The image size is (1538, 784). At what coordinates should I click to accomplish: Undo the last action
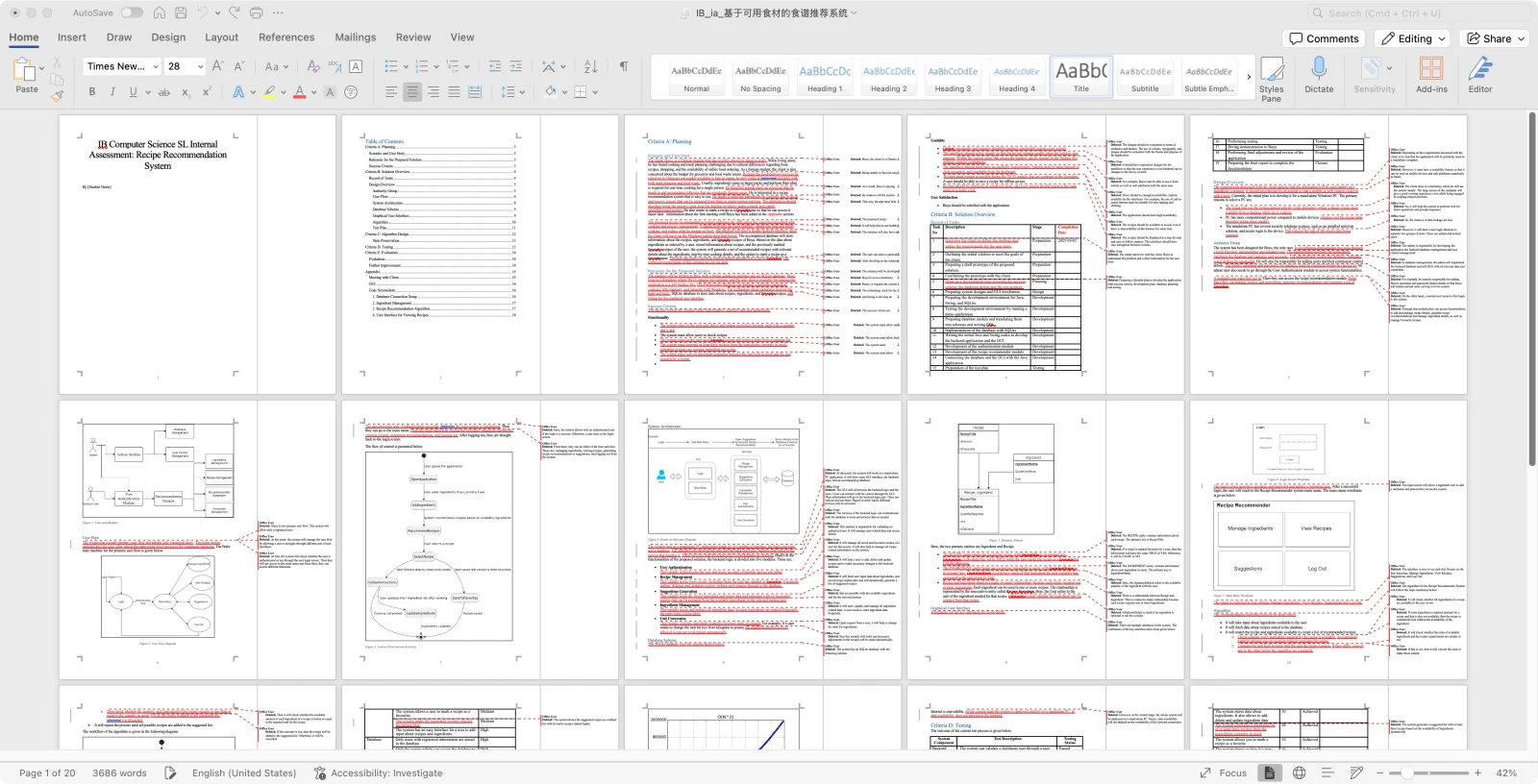click(203, 12)
